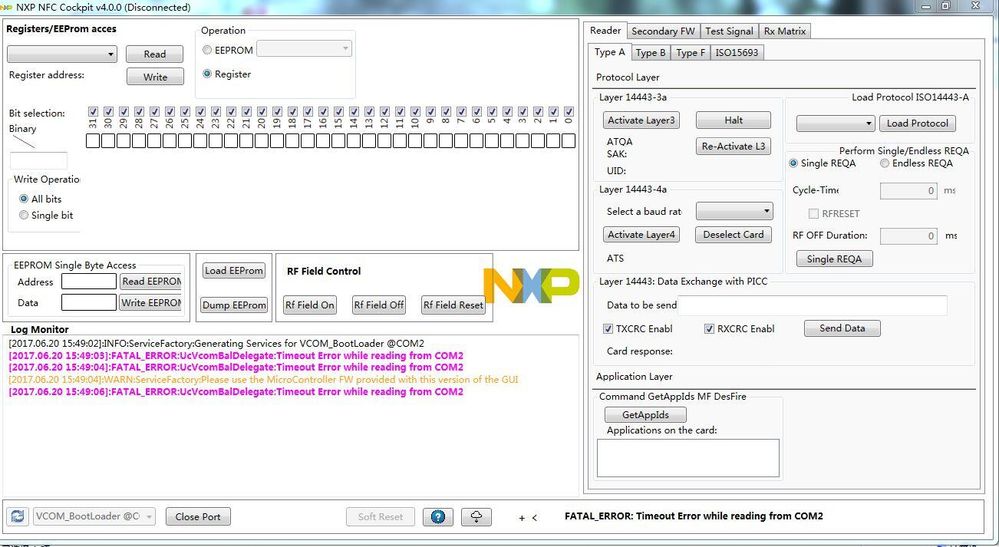999x547 pixels.
Task: Switch to the Secondary FW tab
Action: coord(663,31)
